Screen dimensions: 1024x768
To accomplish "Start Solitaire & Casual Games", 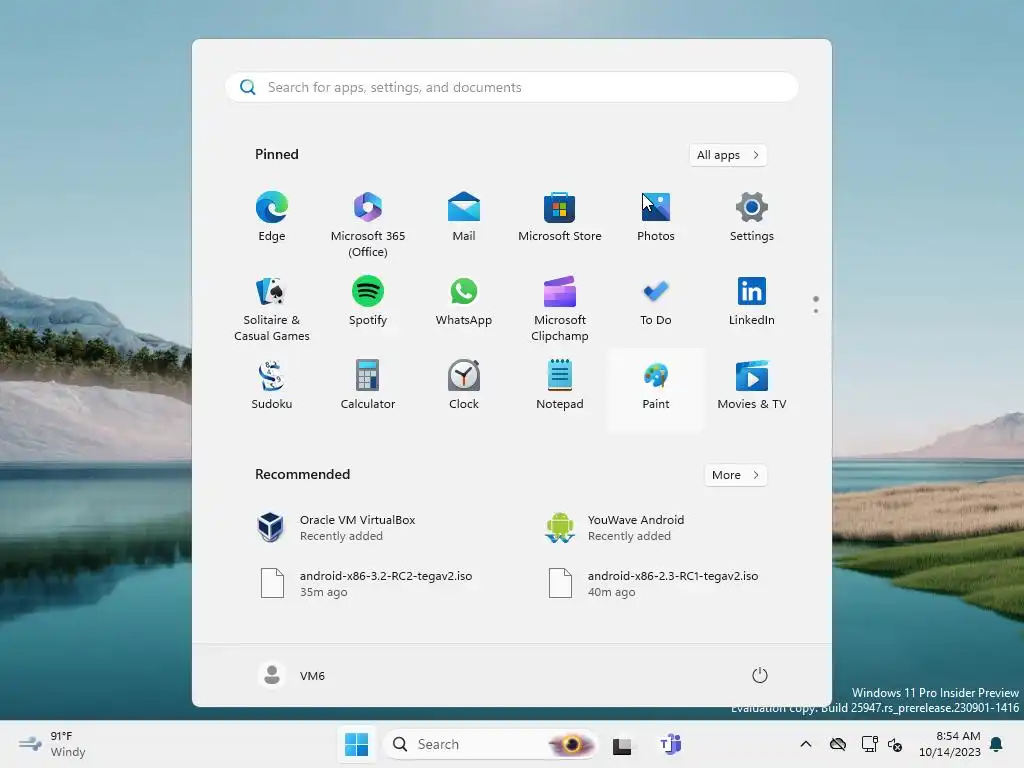I will (x=272, y=308).
